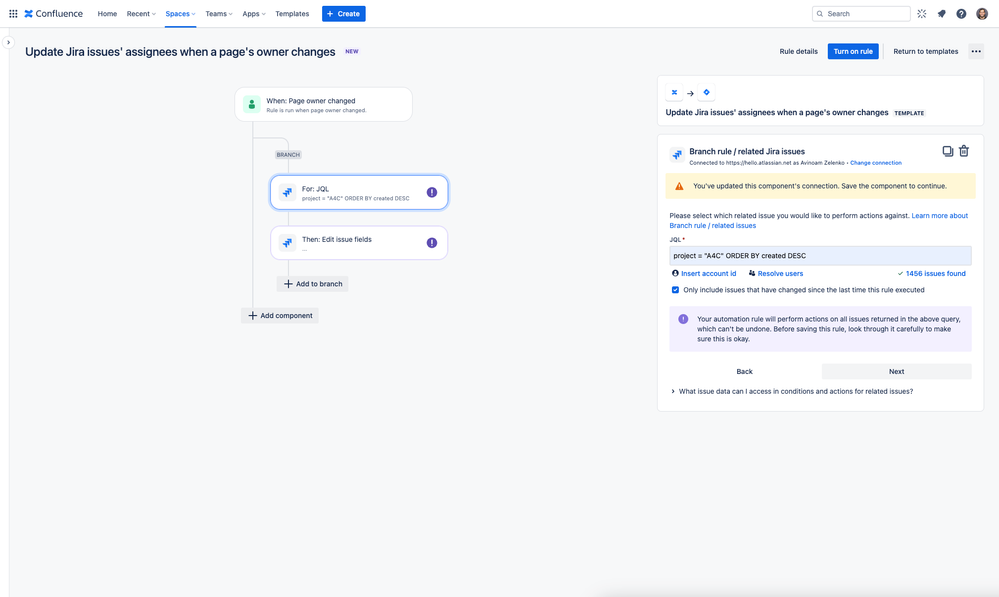Click Turn on rule button
Viewport: 999px width, 597px height.
pos(853,52)
